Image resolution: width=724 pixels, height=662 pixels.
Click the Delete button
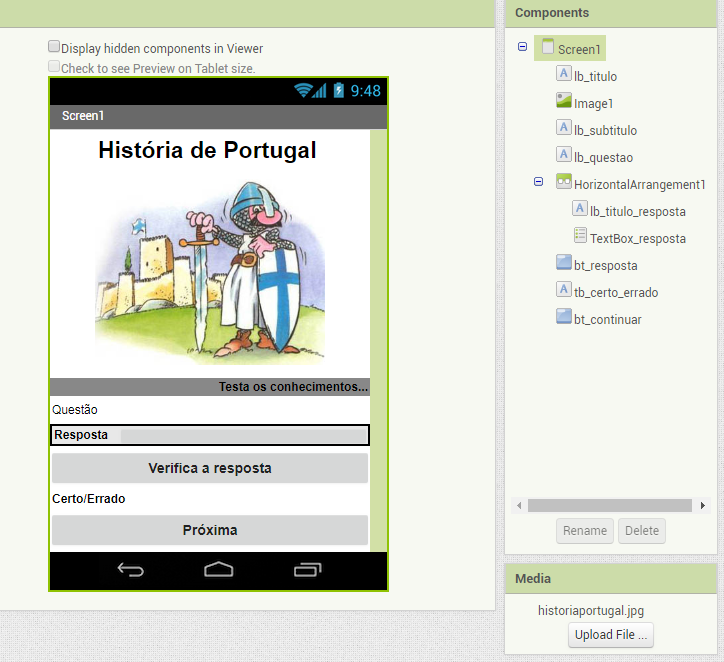pyautogui.click(x=642, y=531)
